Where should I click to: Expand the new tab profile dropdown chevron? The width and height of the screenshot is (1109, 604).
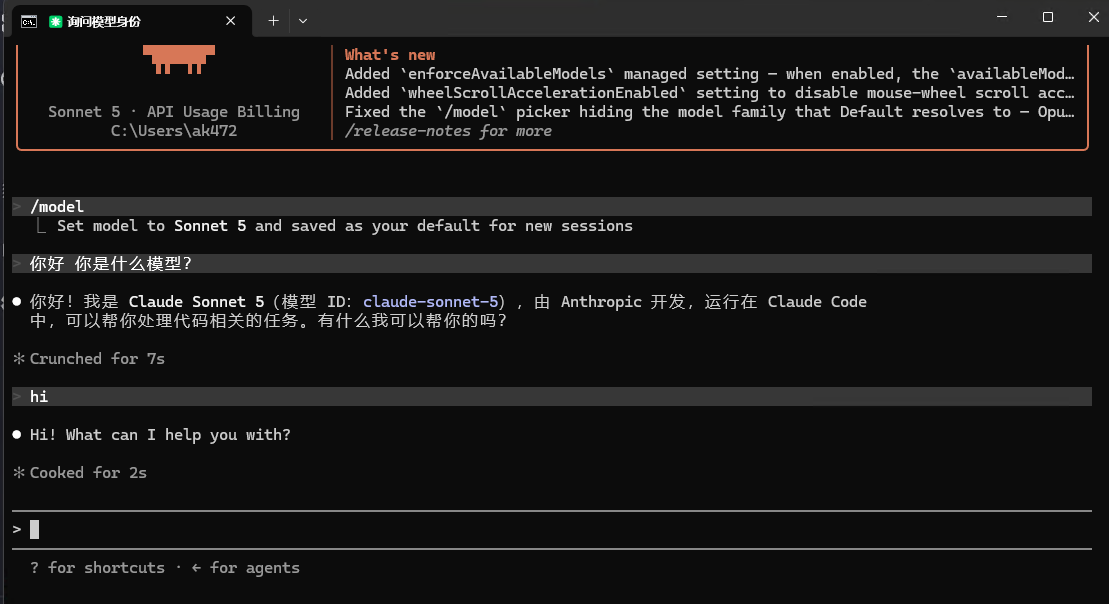click(303, 21)
